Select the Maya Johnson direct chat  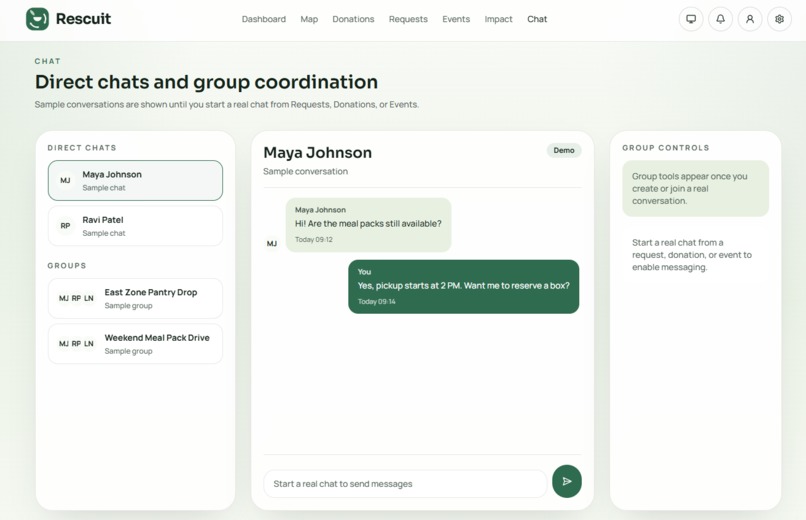pos(135,180)
